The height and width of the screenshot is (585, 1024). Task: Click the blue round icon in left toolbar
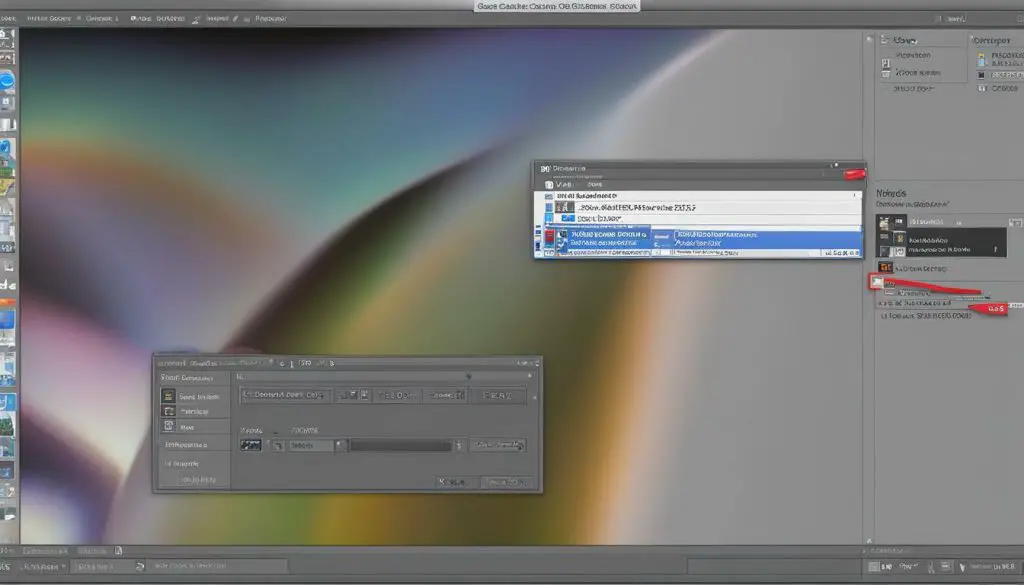[x=7, y=81]
